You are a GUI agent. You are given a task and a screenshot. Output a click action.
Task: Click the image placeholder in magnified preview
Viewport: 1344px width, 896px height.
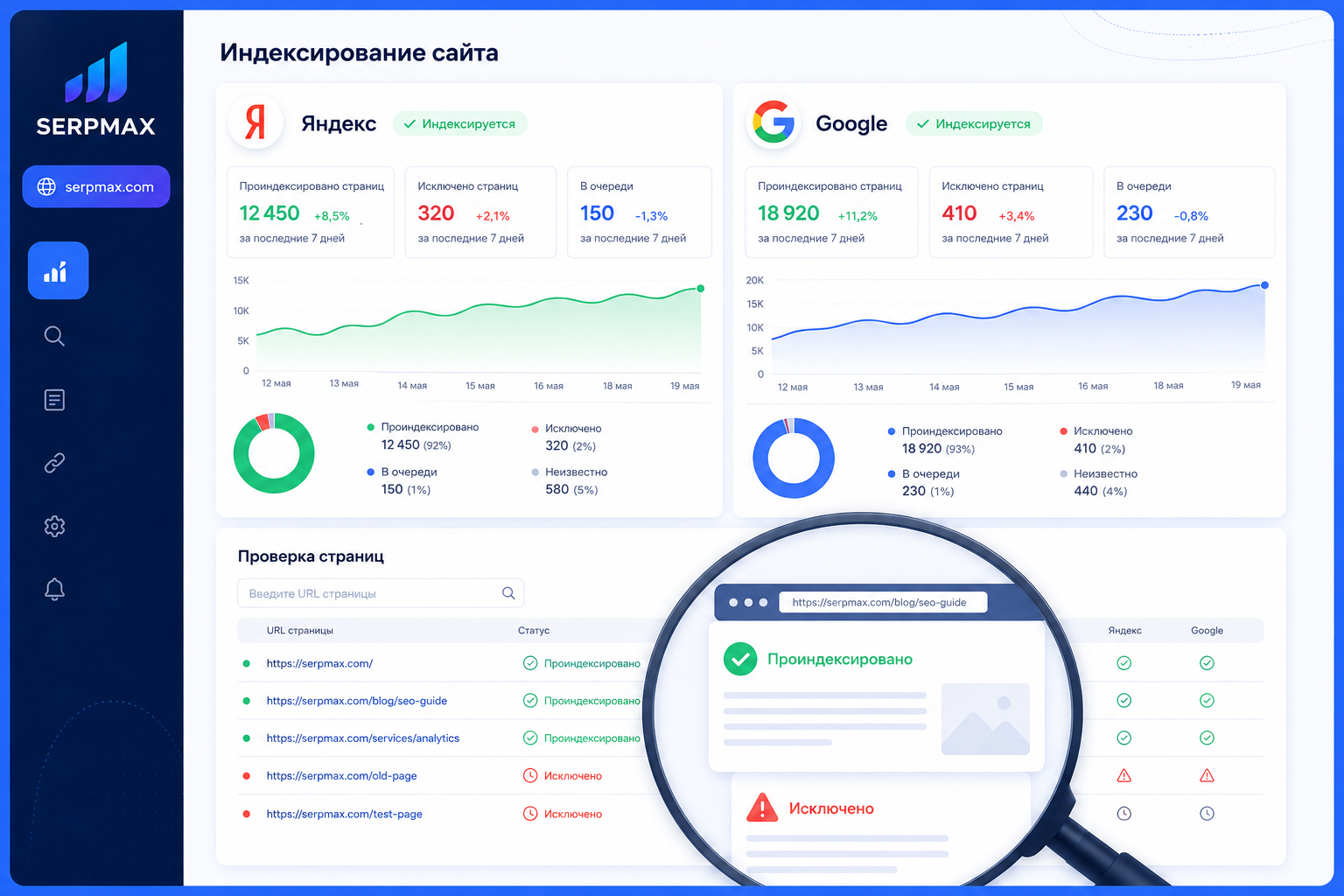tap(985, 719)
